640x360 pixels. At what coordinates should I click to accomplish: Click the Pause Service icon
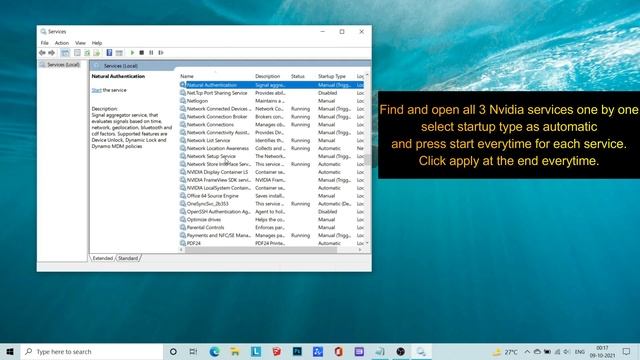(x=151, y=53)
